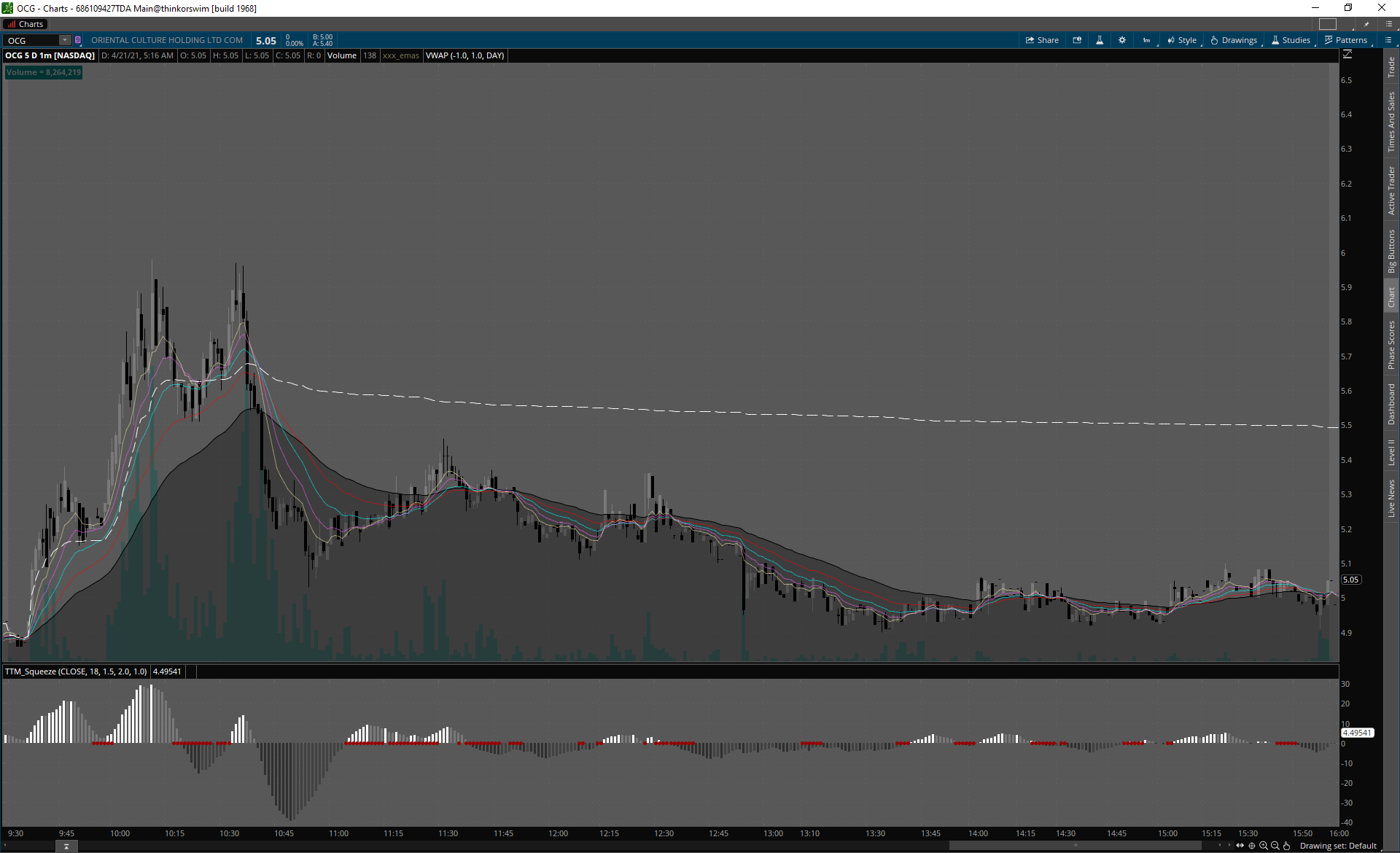Open the Patterns menu
This screenshot has width=1400, height=853.
click(1346, 40)
